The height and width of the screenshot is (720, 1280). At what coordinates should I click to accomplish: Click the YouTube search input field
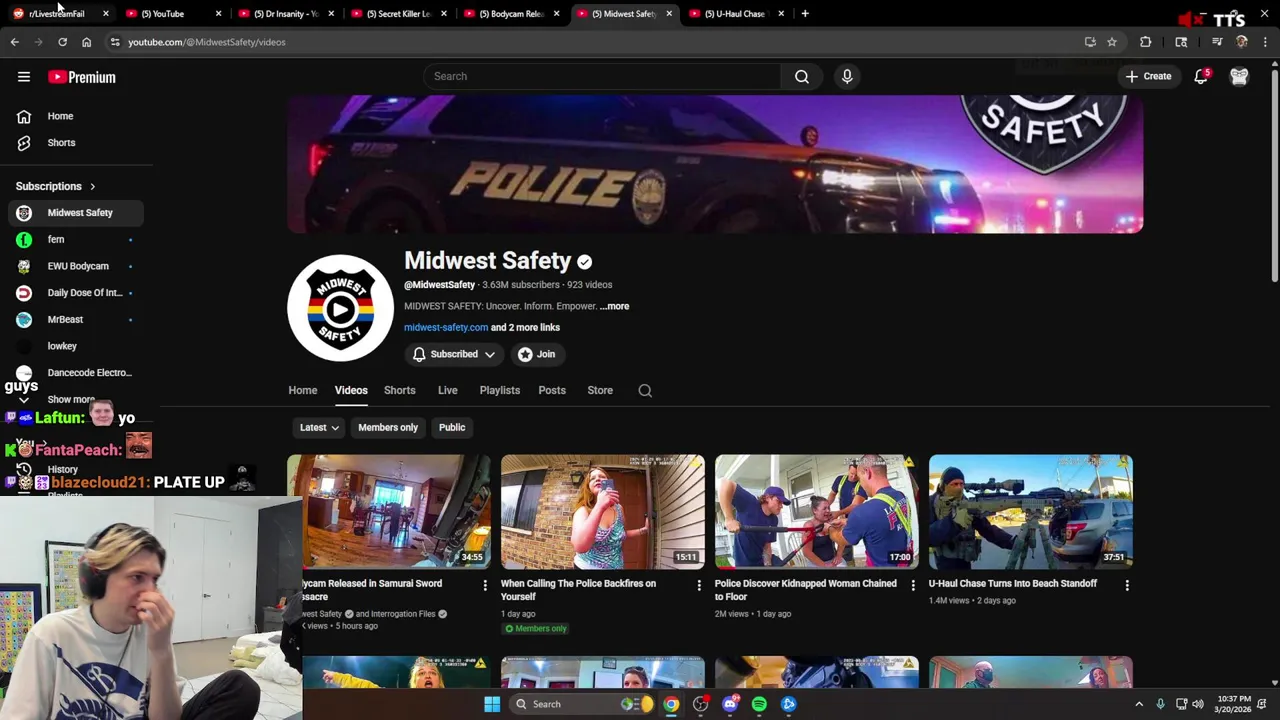click(x=602, y=76)
